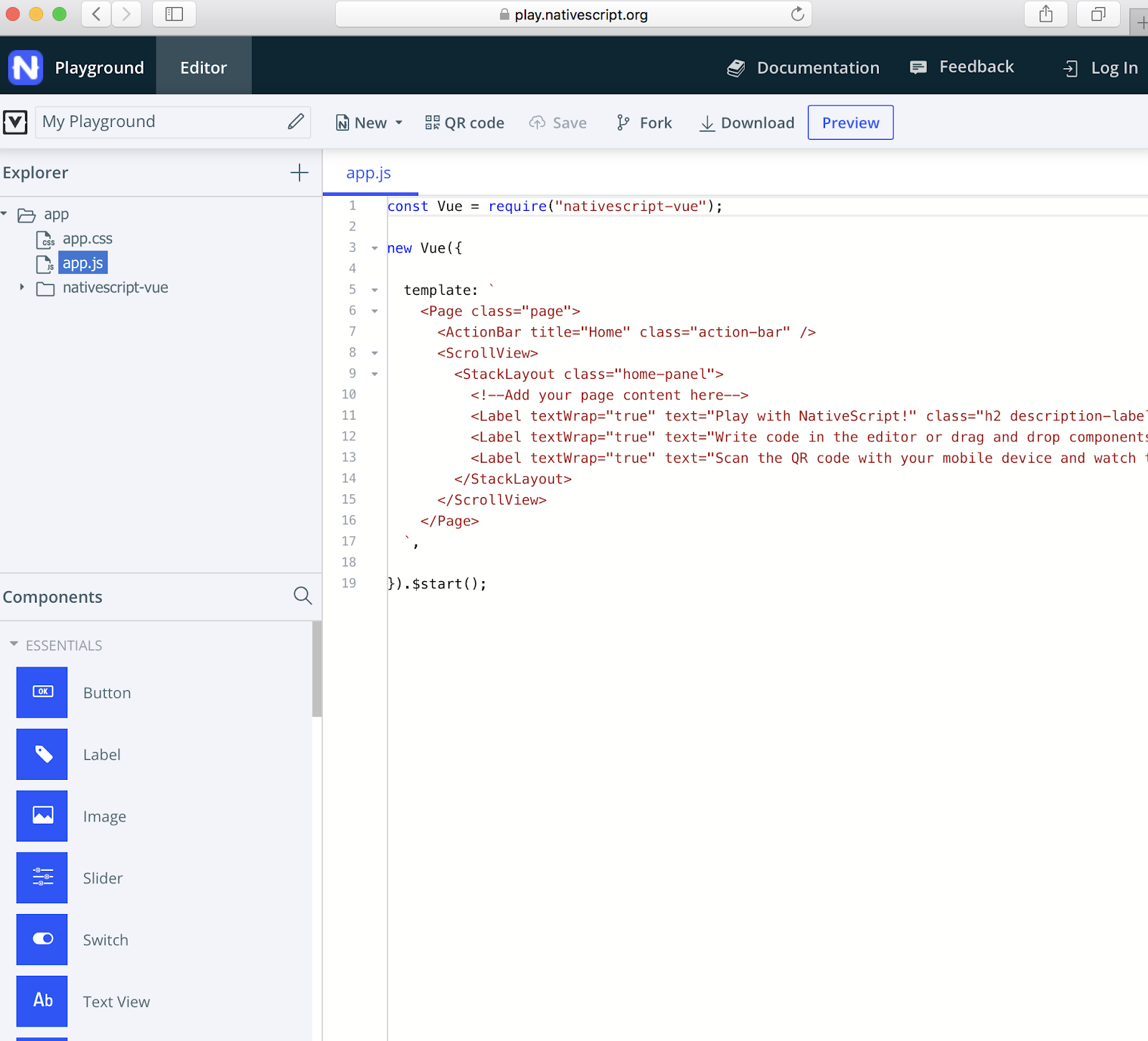Open a new Safari tab with plus
The height and width of the screenshot is (1041, 1148).
click(x=1140, y=22)
